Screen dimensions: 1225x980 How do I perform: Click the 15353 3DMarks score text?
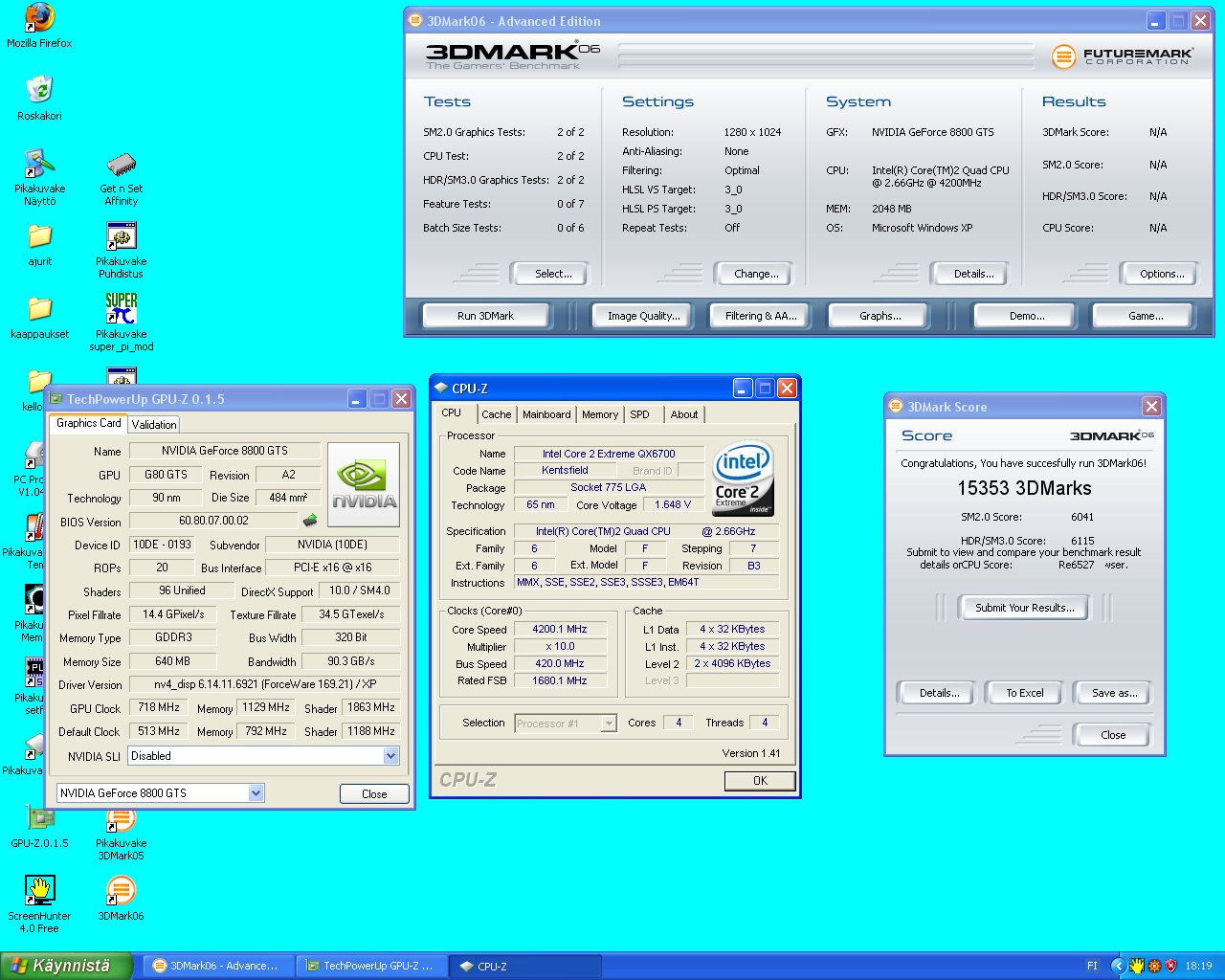(x=1024, y=488)
